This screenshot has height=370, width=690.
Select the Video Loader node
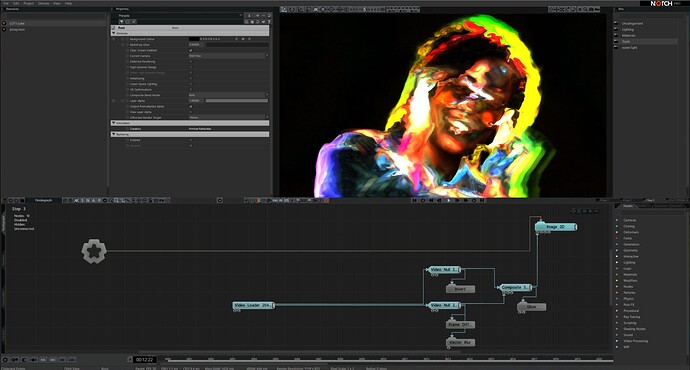click(x=253, y=305)
